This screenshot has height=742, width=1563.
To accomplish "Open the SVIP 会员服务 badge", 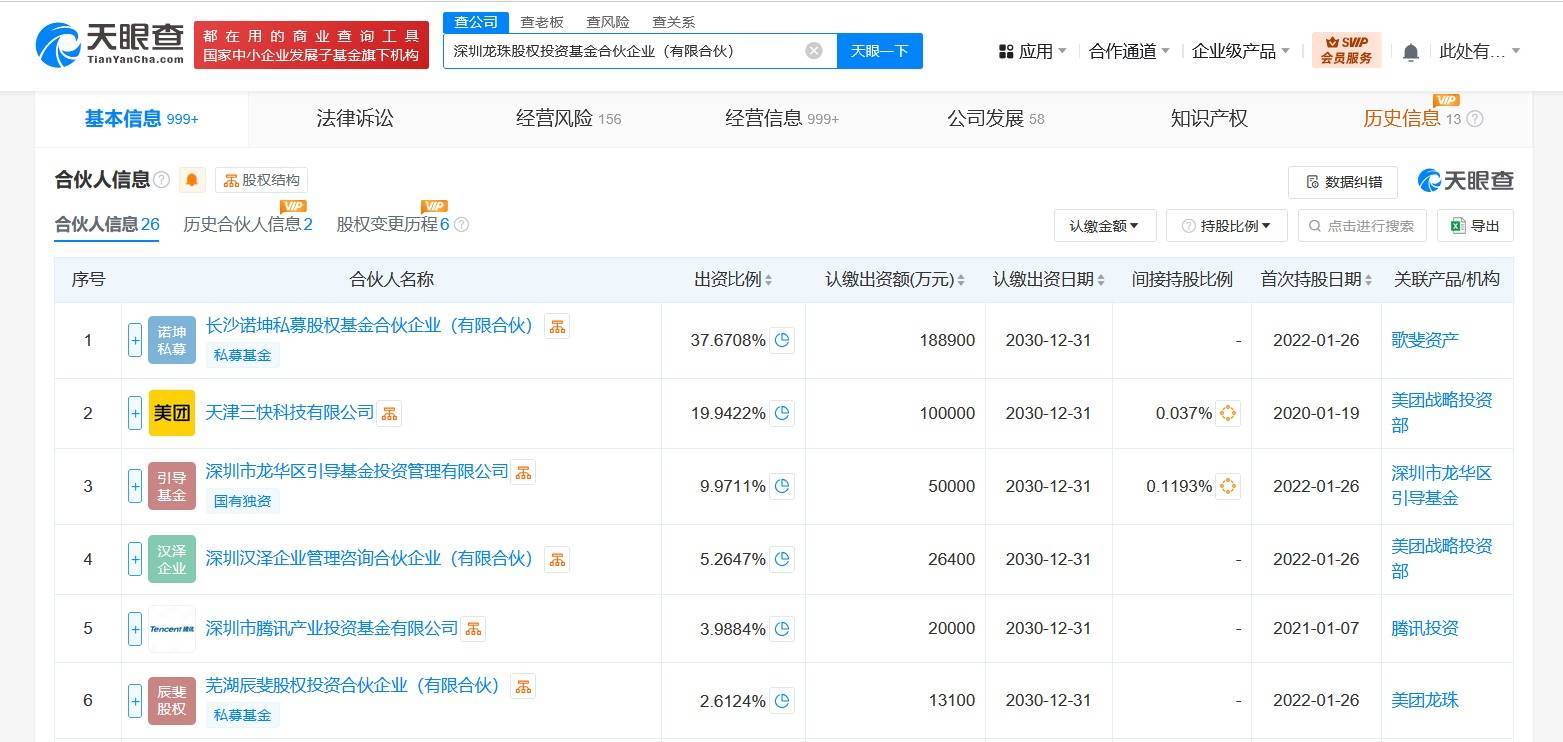I will tap(1346, 50).
